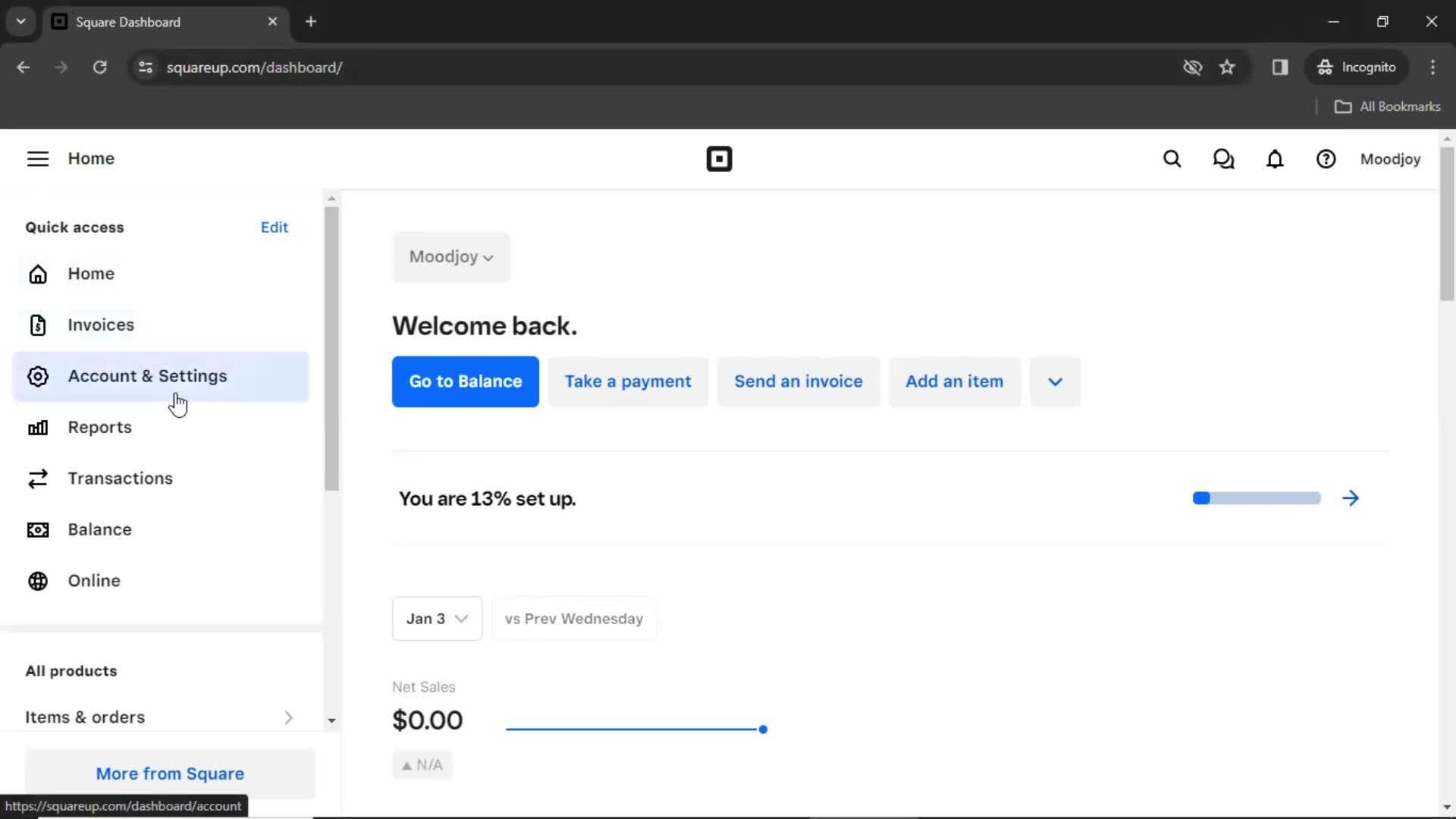Screen dimensions: 1456x819
Task: Click the setup progress arrow indicator
Action: [x=1352, y=498]
